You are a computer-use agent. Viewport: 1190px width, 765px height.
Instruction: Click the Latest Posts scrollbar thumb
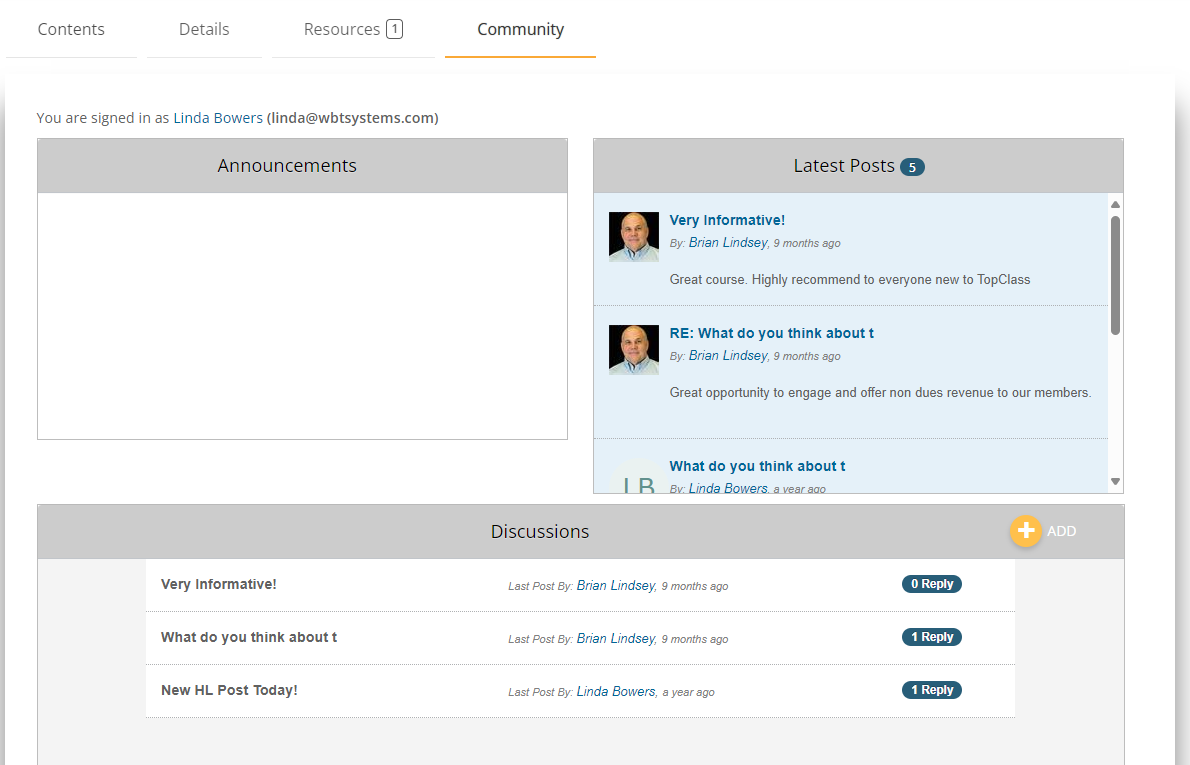point(1115,275)
